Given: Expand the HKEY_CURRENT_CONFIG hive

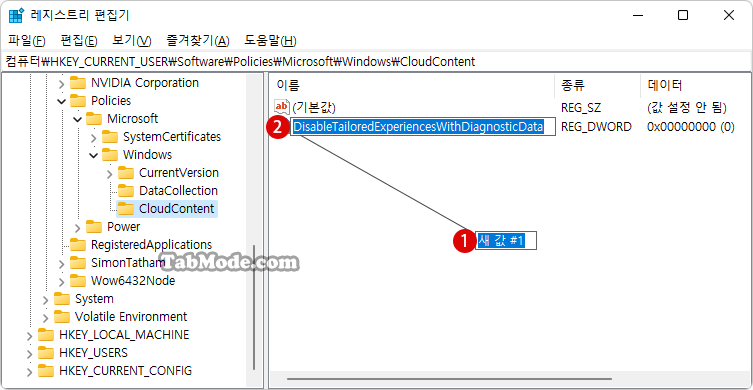Looking at the screenshot, I should (30, 371).
